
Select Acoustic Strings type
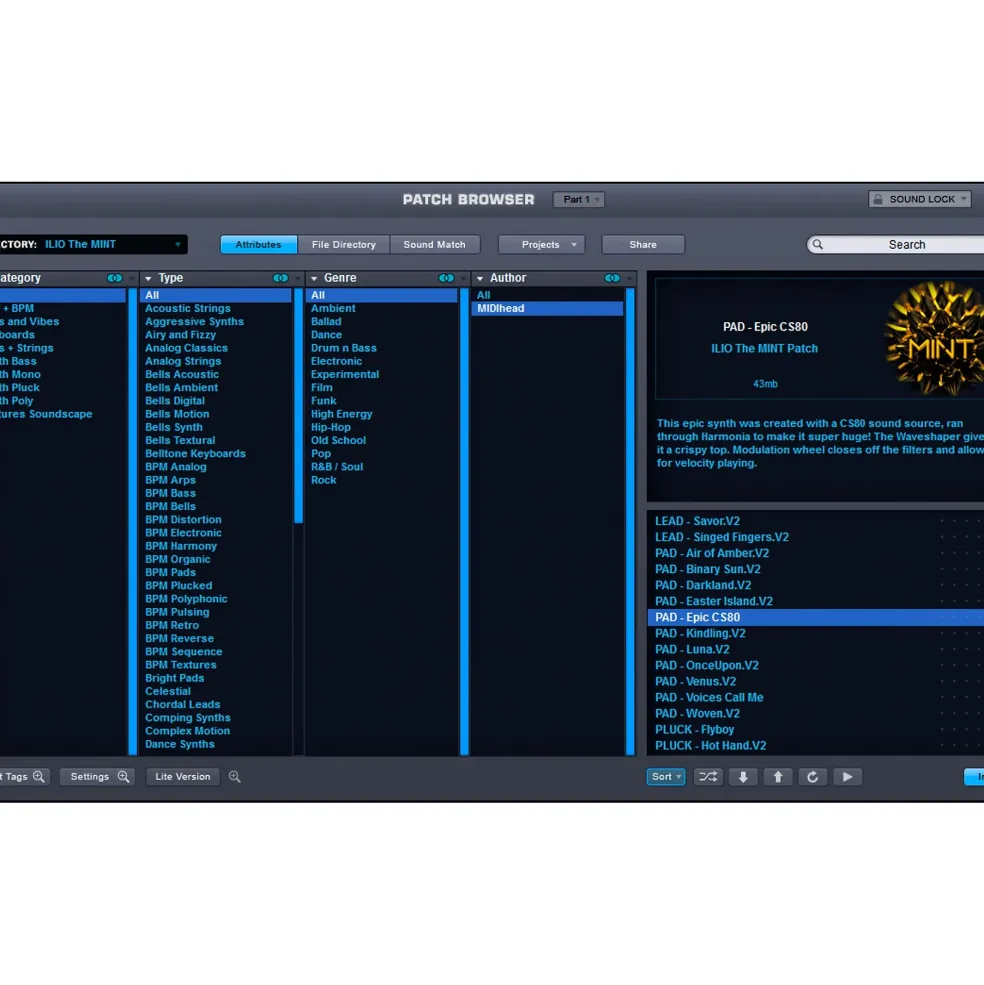pos(188,308)
